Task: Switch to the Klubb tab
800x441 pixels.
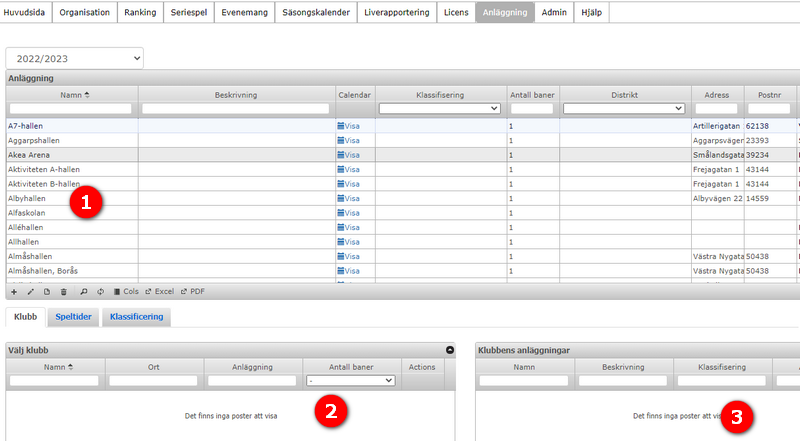Action: pos(26,317)
